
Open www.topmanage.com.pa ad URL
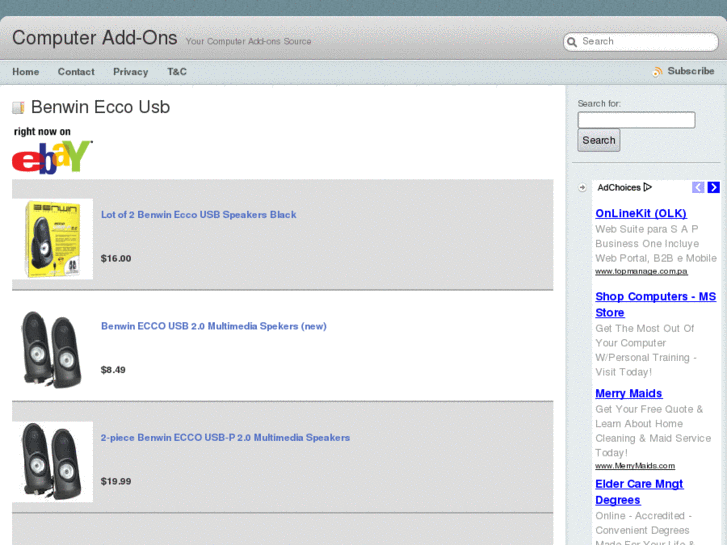pyautogui.click(x=641, y=271)
